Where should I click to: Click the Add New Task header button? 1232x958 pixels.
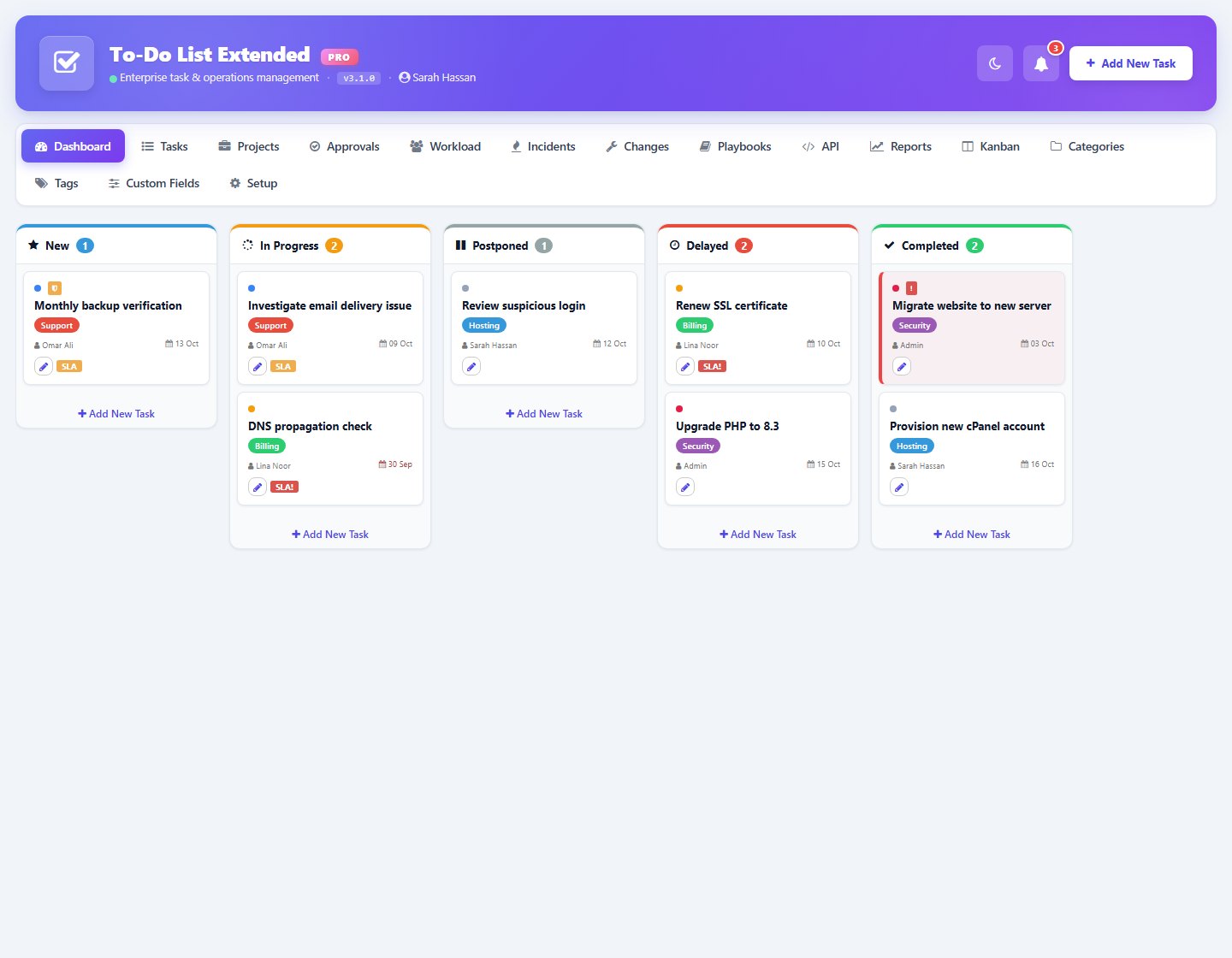[x=1131, y=63]
